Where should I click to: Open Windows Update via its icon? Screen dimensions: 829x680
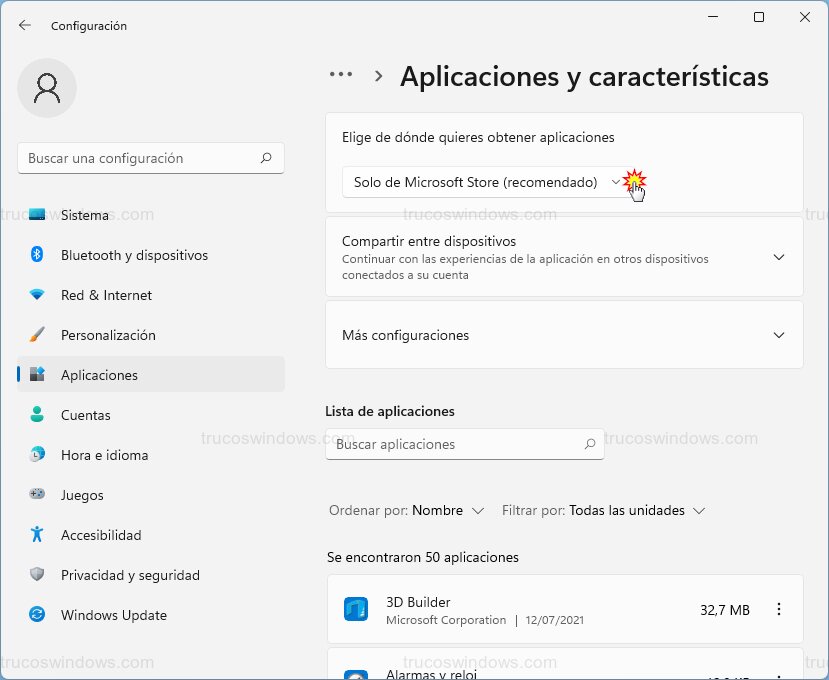click(35, 615)
